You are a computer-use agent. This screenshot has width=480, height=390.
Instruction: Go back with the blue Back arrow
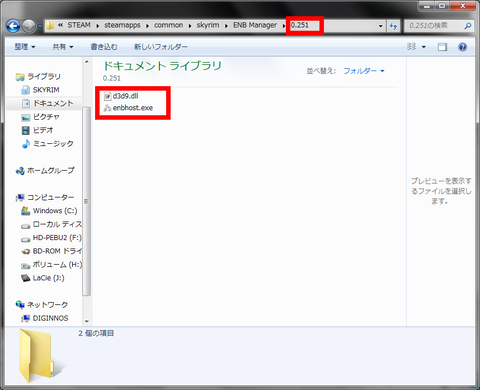[13, 26]
